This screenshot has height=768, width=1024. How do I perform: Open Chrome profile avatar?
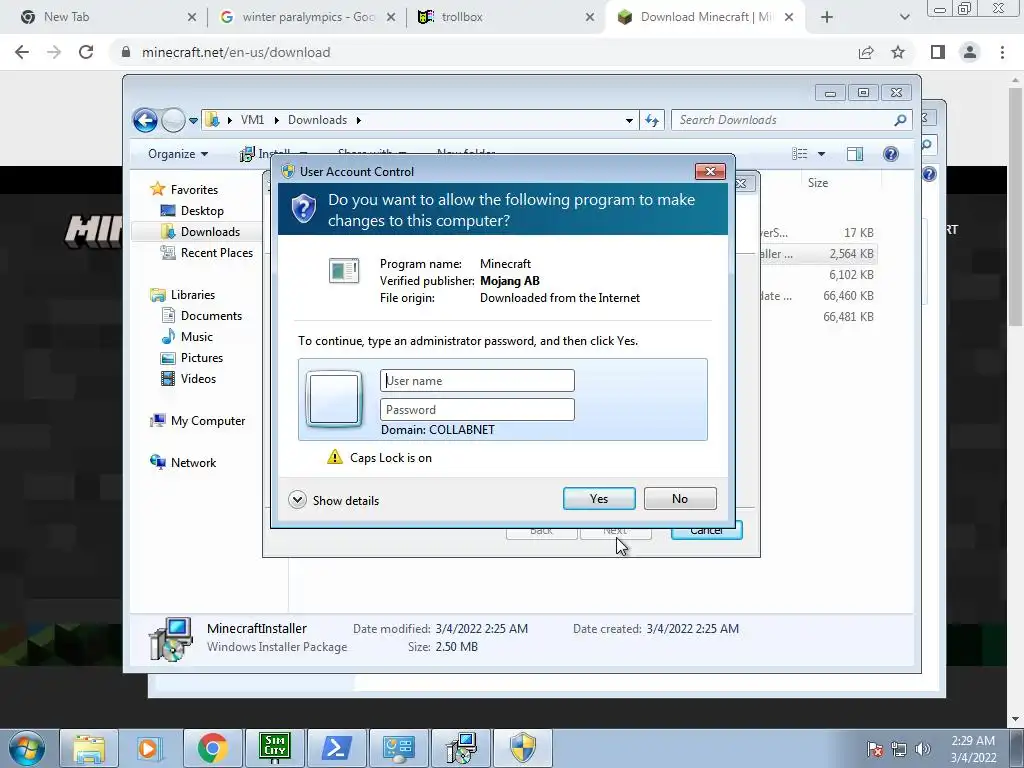[x=970, y=52]
